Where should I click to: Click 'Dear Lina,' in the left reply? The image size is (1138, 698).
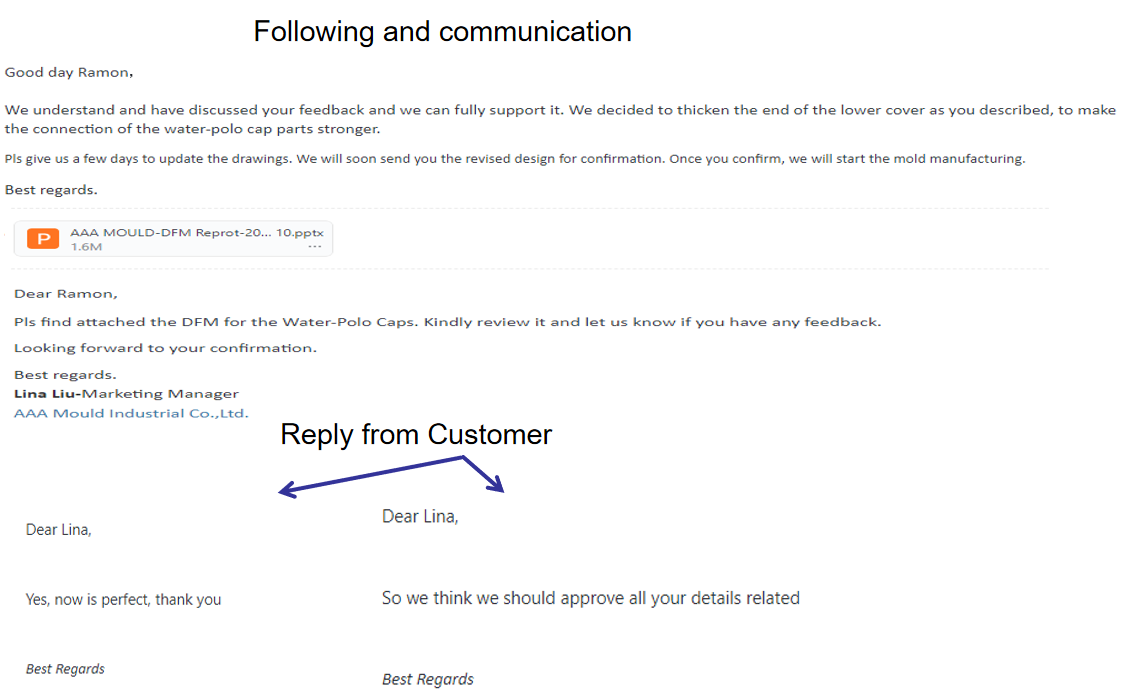point(59,530)
